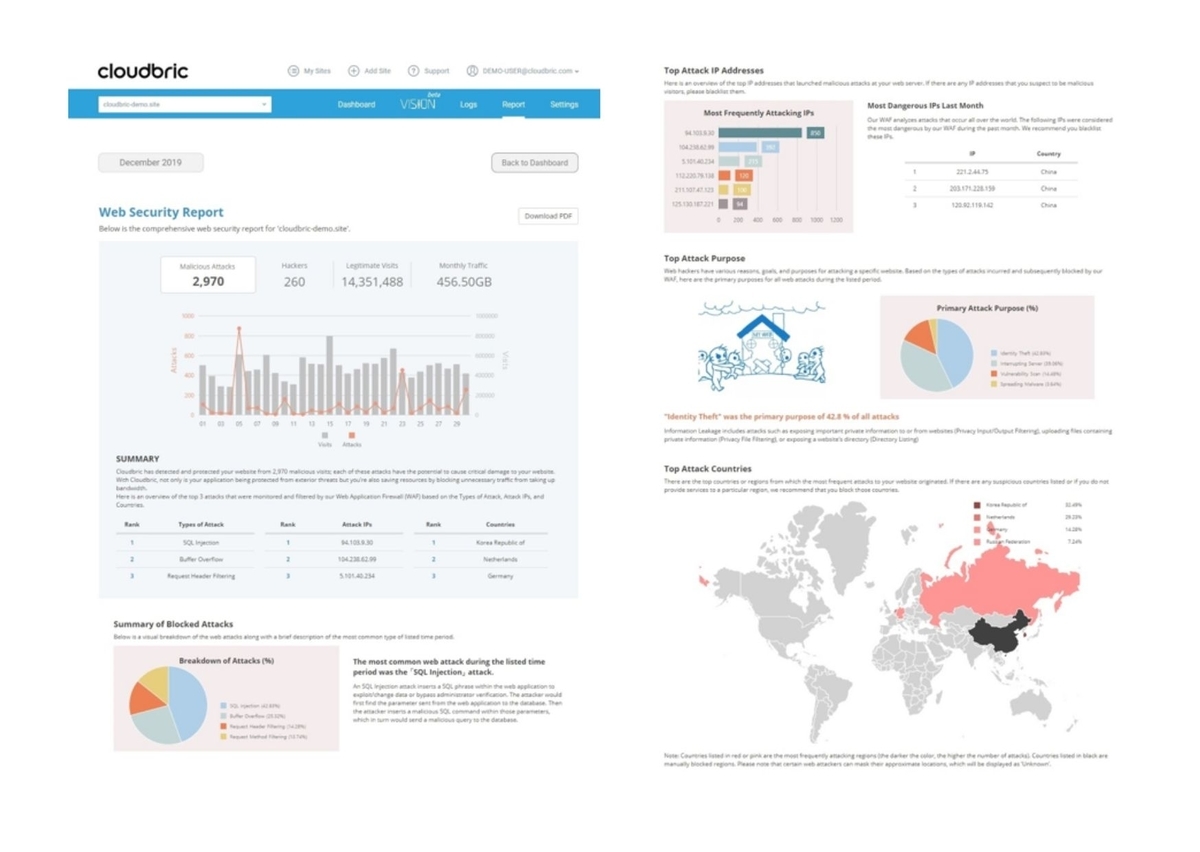Click the Request Header Filtering legend swatch

click(x=223, y=726)
